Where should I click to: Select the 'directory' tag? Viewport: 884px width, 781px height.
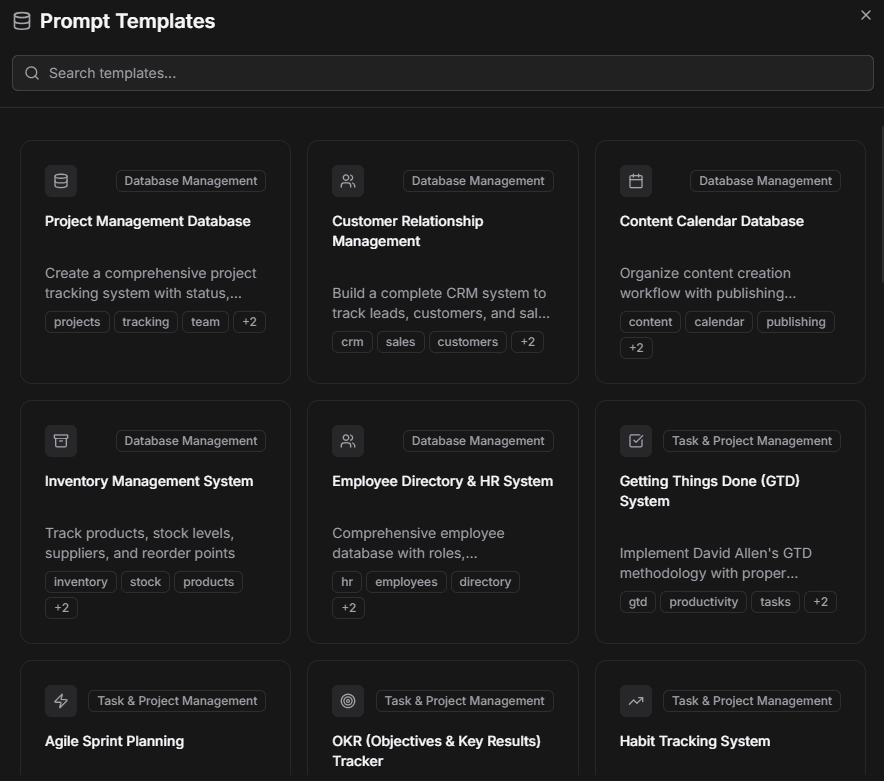[x=485, y=582]
